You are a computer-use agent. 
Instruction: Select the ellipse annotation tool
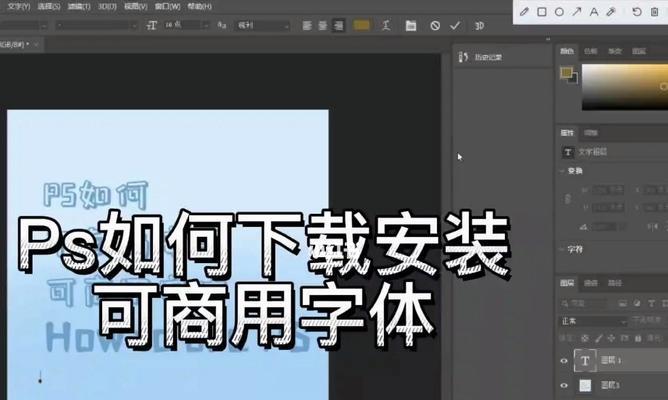[x=559, y=12]
